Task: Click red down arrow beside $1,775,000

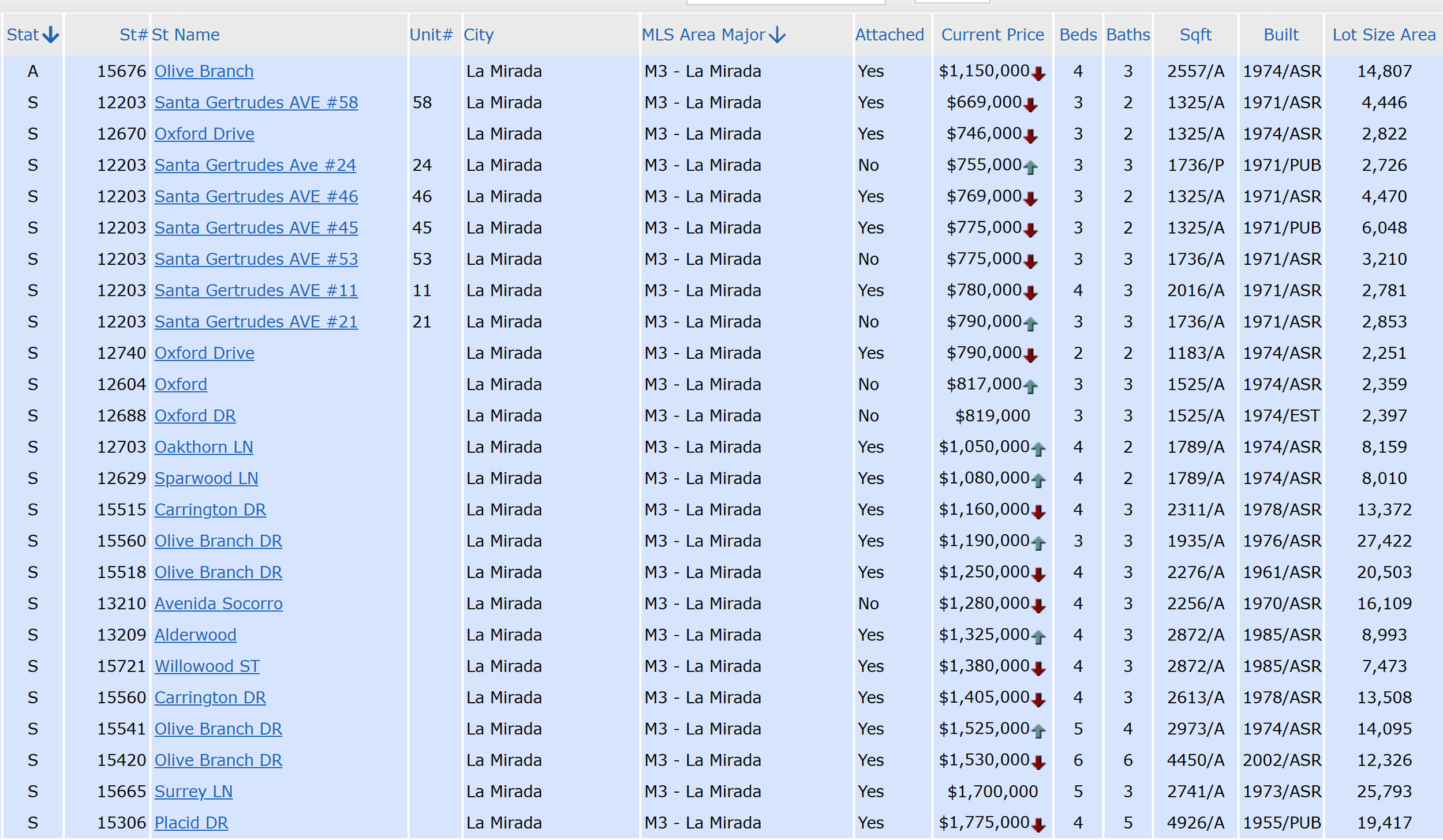Action: (1038, 826)
